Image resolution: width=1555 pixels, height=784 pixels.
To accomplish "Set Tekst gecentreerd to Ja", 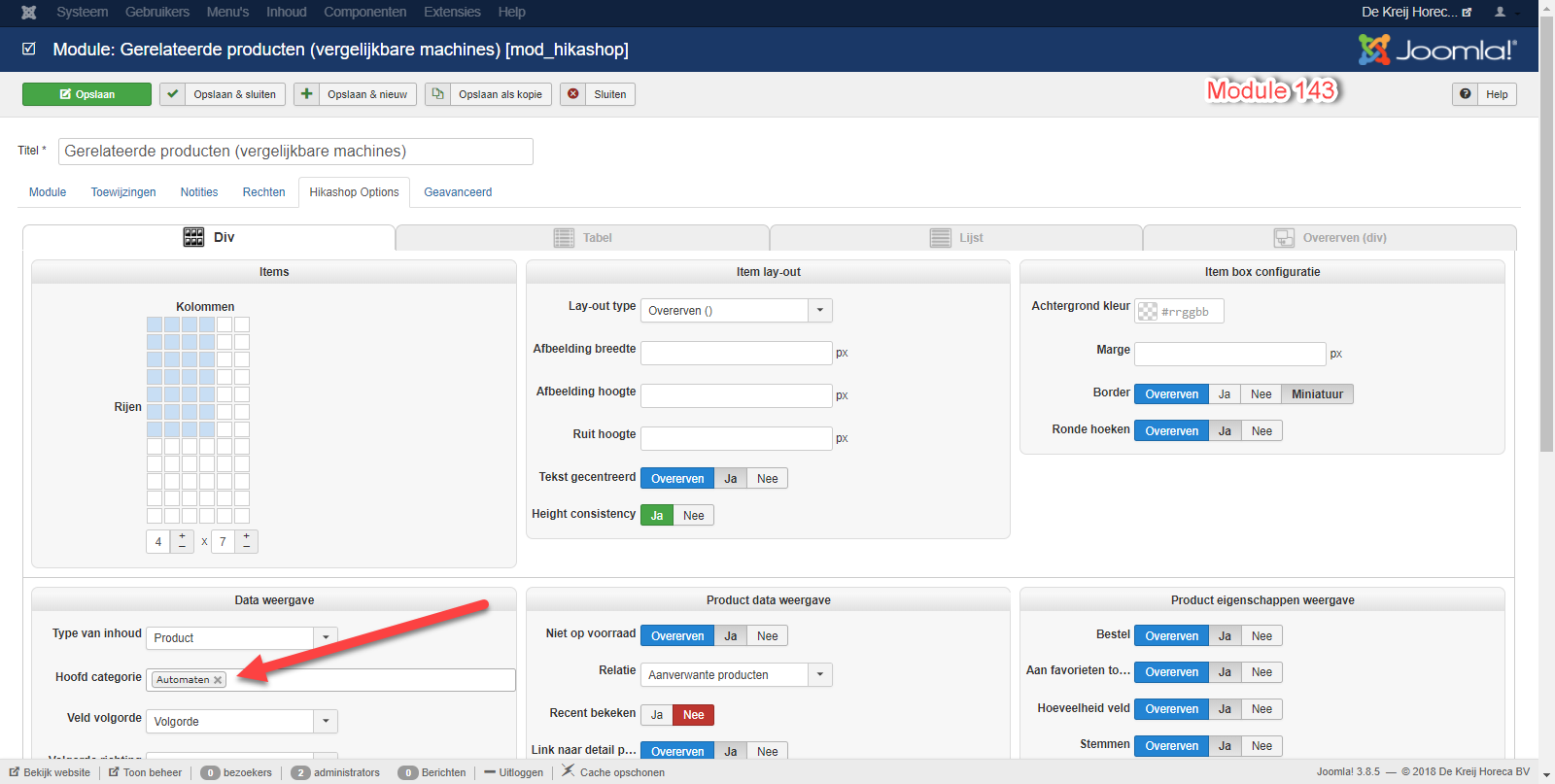I will click(x=730, y=479).
